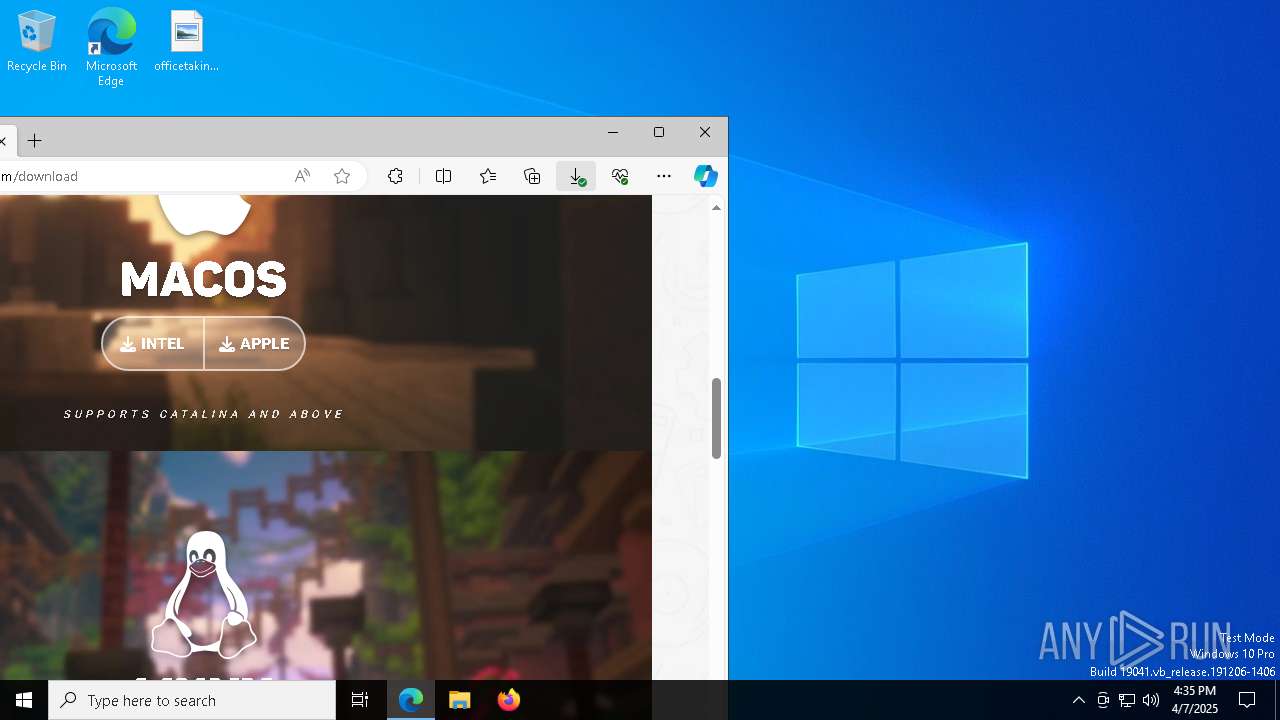The height and width of the screenshot is (720, 1280).
Task: Download macOS Intel version
Action: tap(153, 344)
